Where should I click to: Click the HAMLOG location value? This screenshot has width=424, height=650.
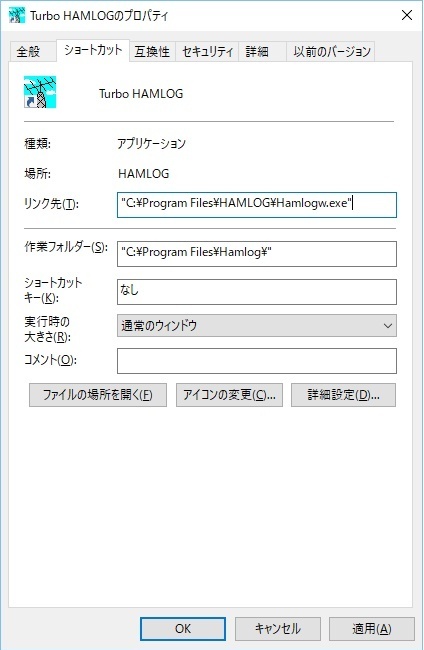[143, 173]
